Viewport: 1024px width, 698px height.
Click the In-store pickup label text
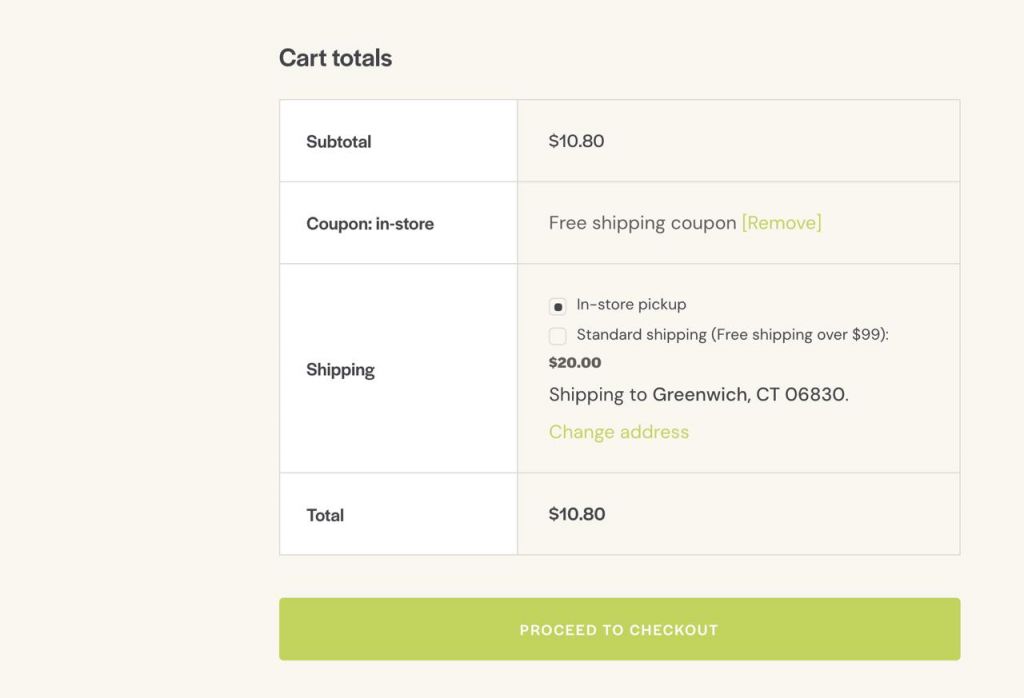click(631, 304)
